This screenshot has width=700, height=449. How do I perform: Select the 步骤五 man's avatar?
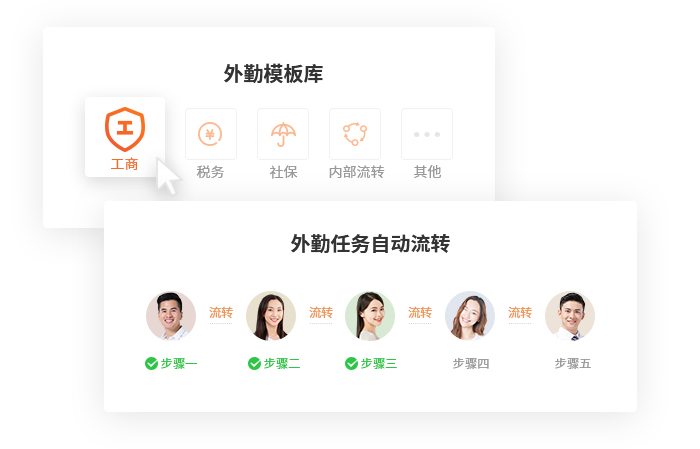click(570, 316)
